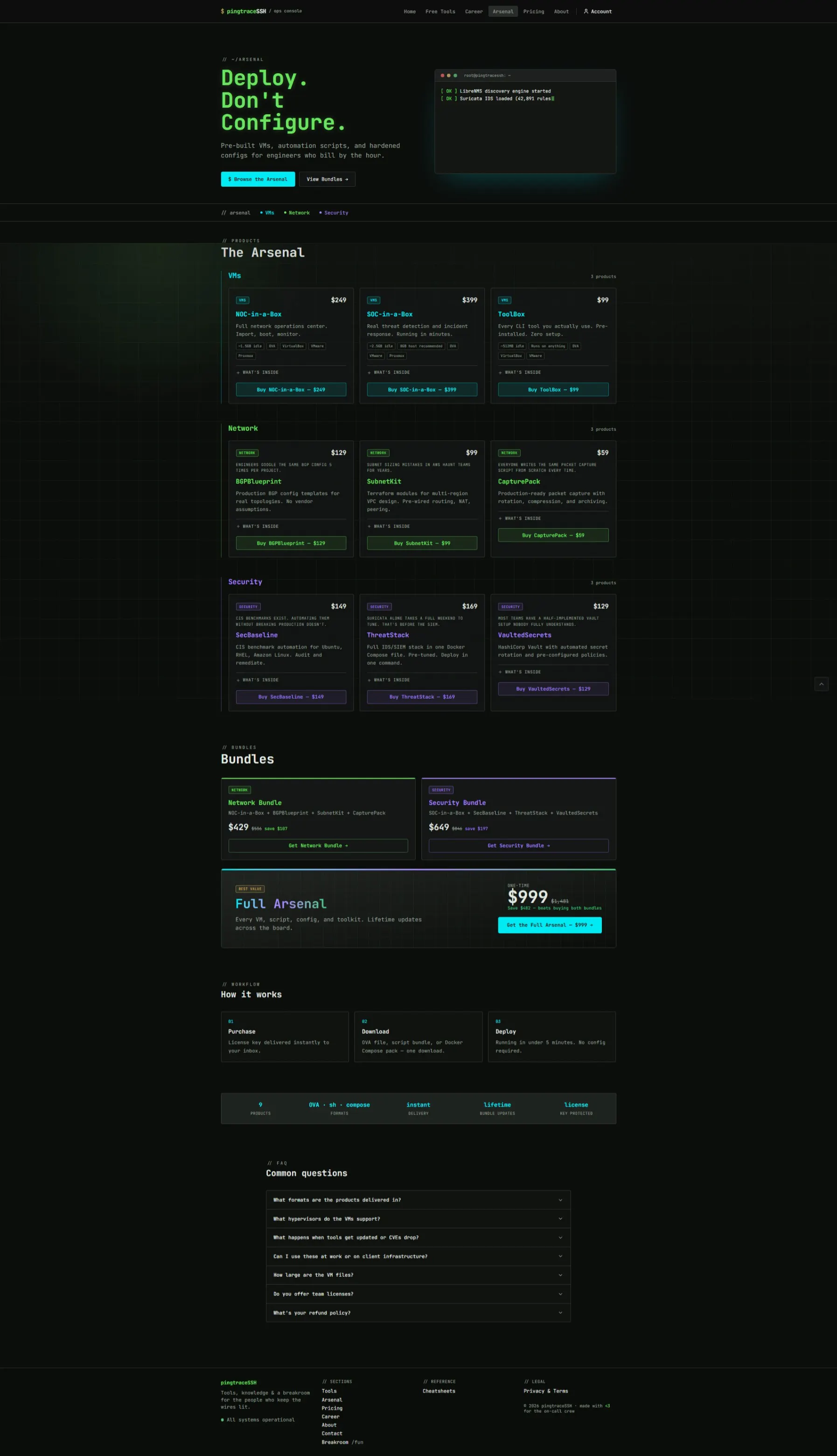Click the '8GB host recommended' tag
Screen dimensions: 837x1456
(x=421, y=346)
